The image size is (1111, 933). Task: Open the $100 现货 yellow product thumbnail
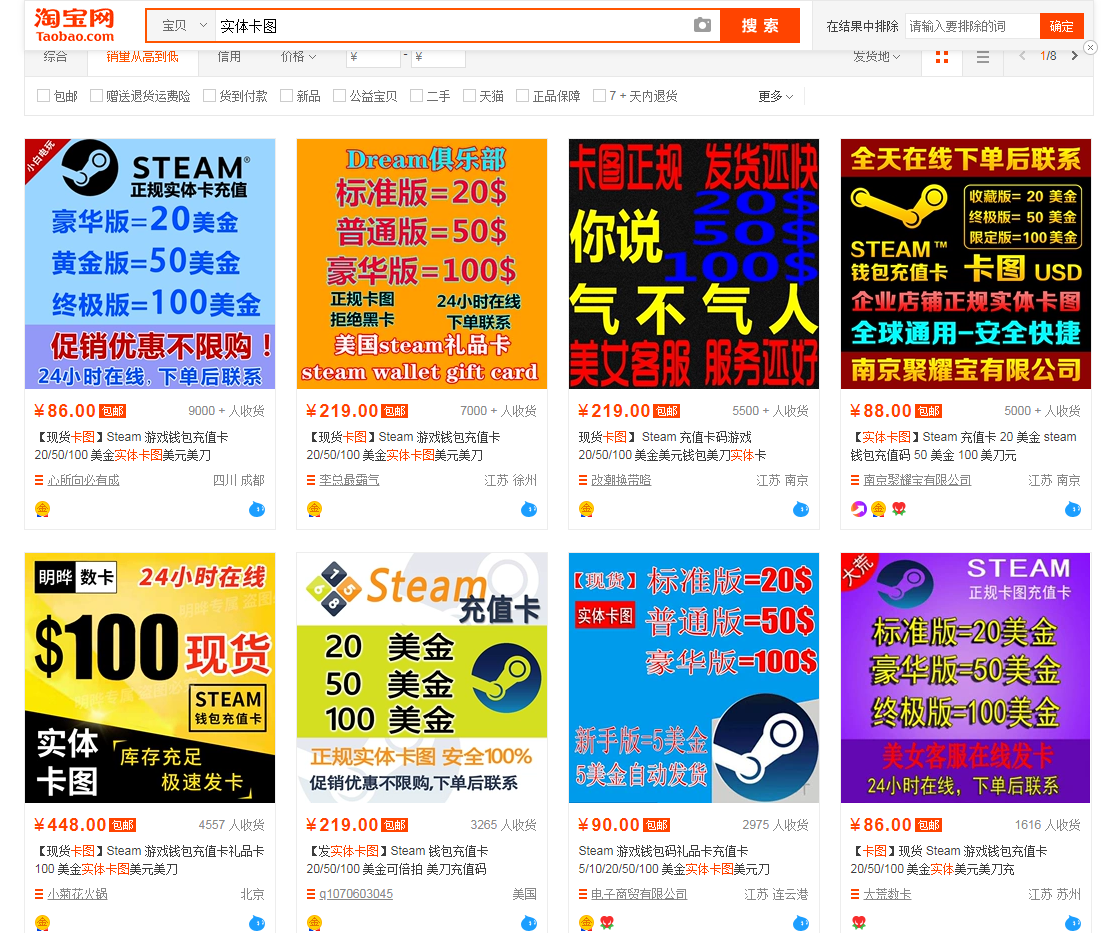(150, 678)
